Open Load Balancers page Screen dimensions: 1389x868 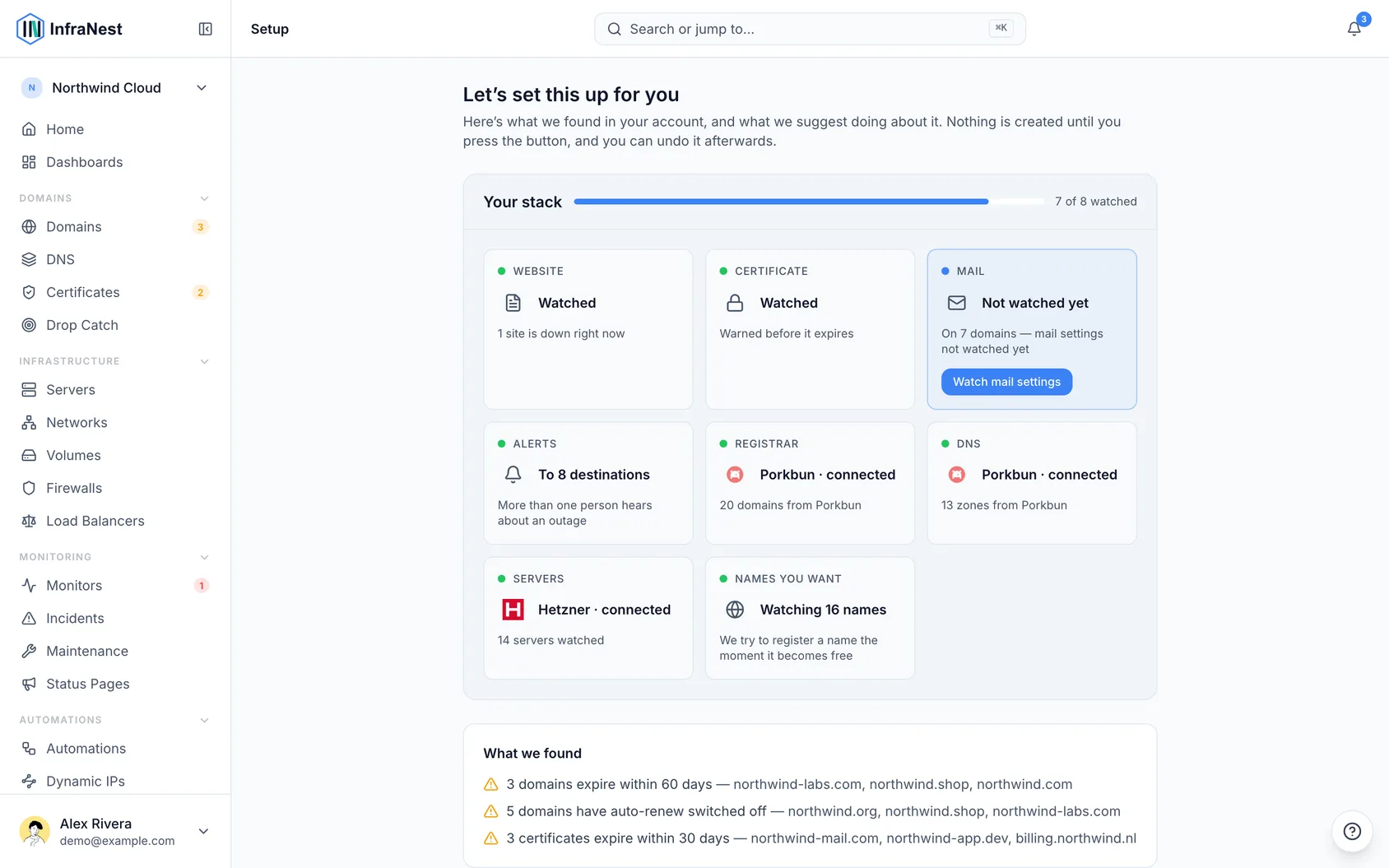pos(115,521)
